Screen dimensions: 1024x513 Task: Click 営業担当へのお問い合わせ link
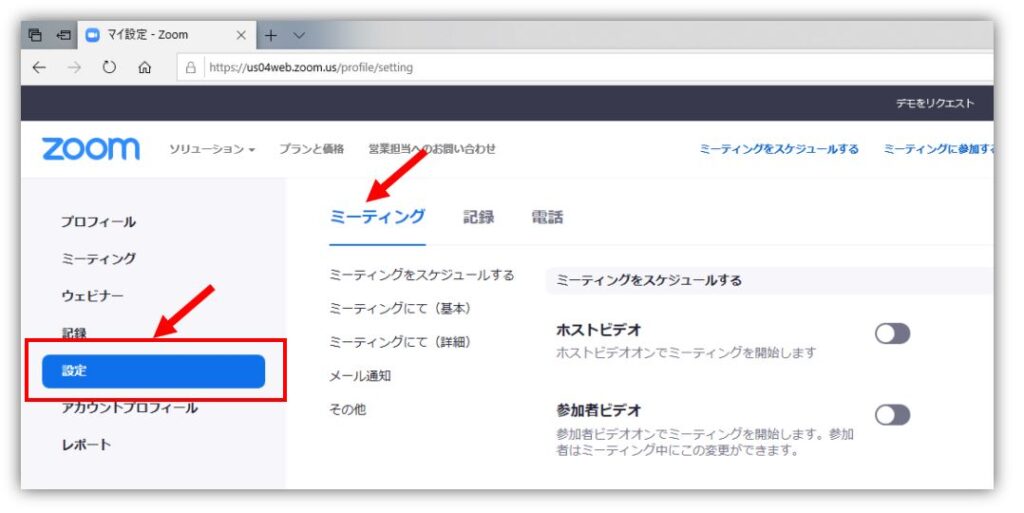[x=432, y=149]
